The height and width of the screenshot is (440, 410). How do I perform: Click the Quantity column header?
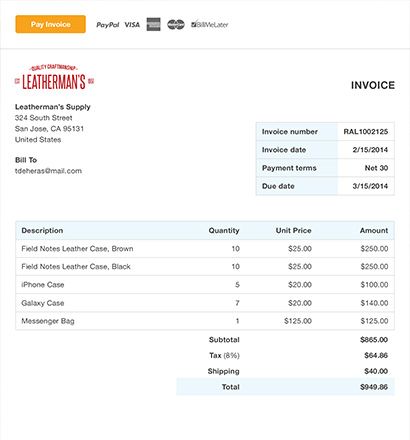point(224,230)
